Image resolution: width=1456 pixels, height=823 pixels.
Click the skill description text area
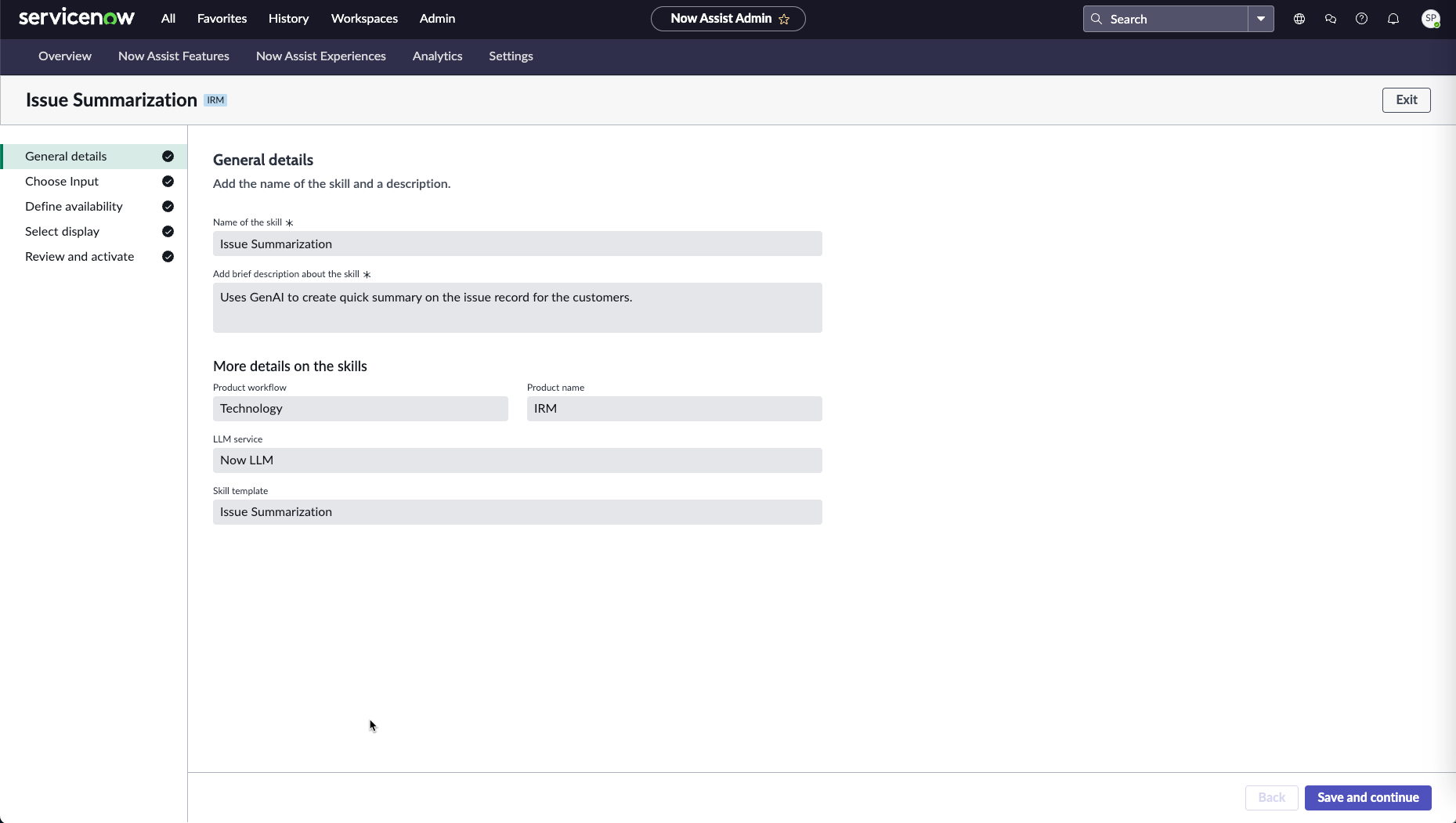click(x=517, y=308)
